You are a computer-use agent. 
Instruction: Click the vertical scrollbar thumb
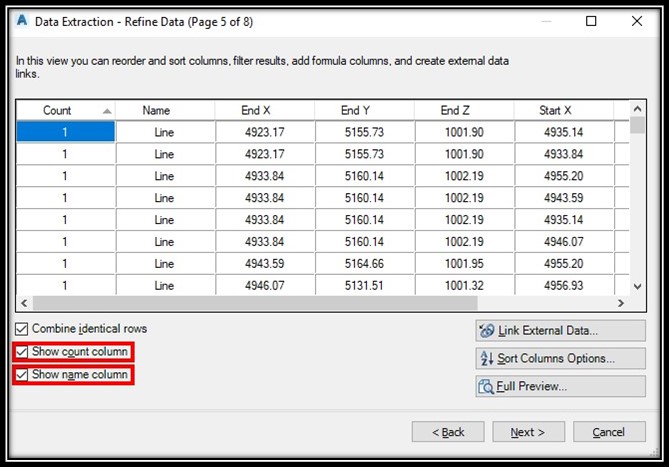click(x=637, y=125)
